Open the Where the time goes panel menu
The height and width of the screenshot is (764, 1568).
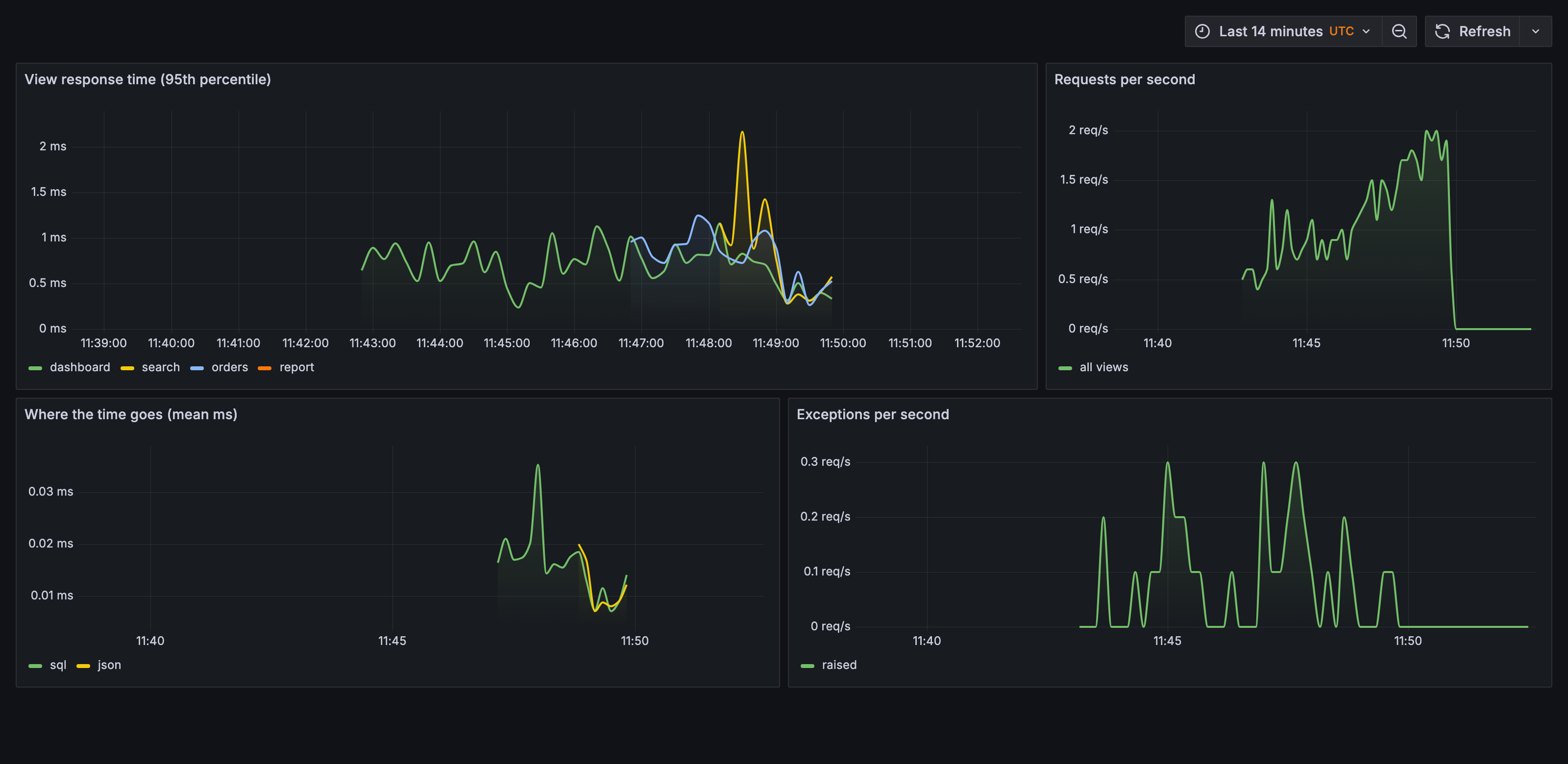tap(131, 414)
